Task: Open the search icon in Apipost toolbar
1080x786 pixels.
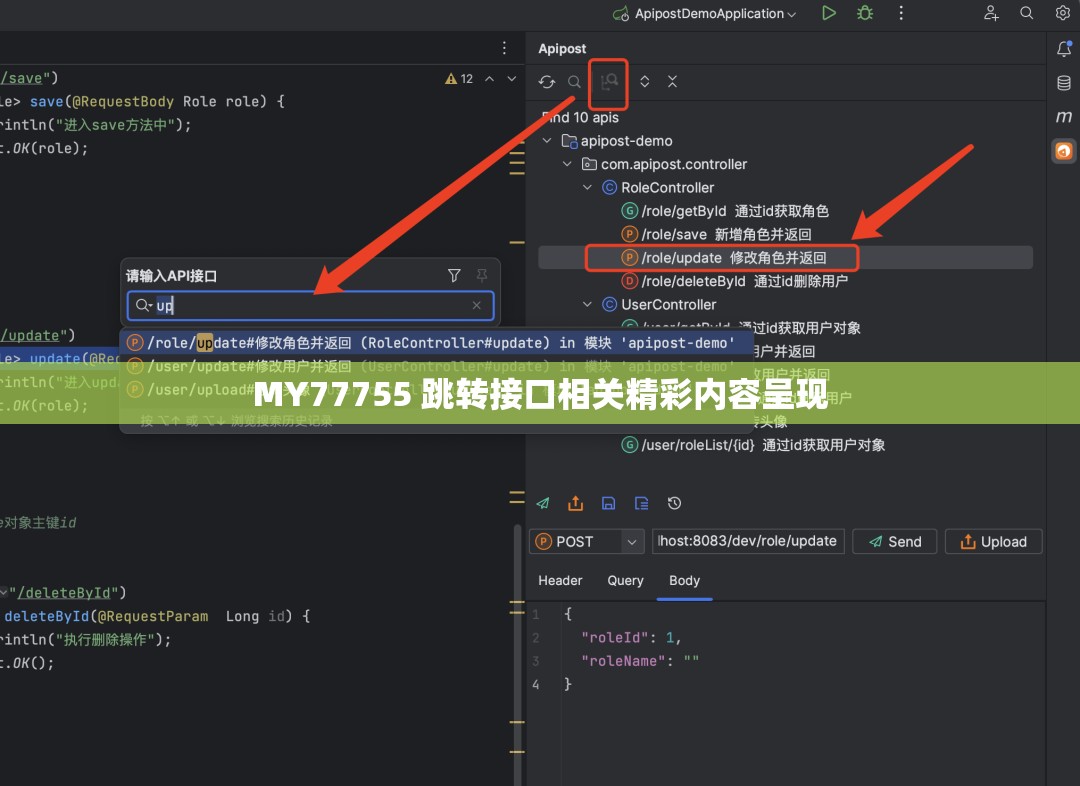Action: click(x=576, y=82)
